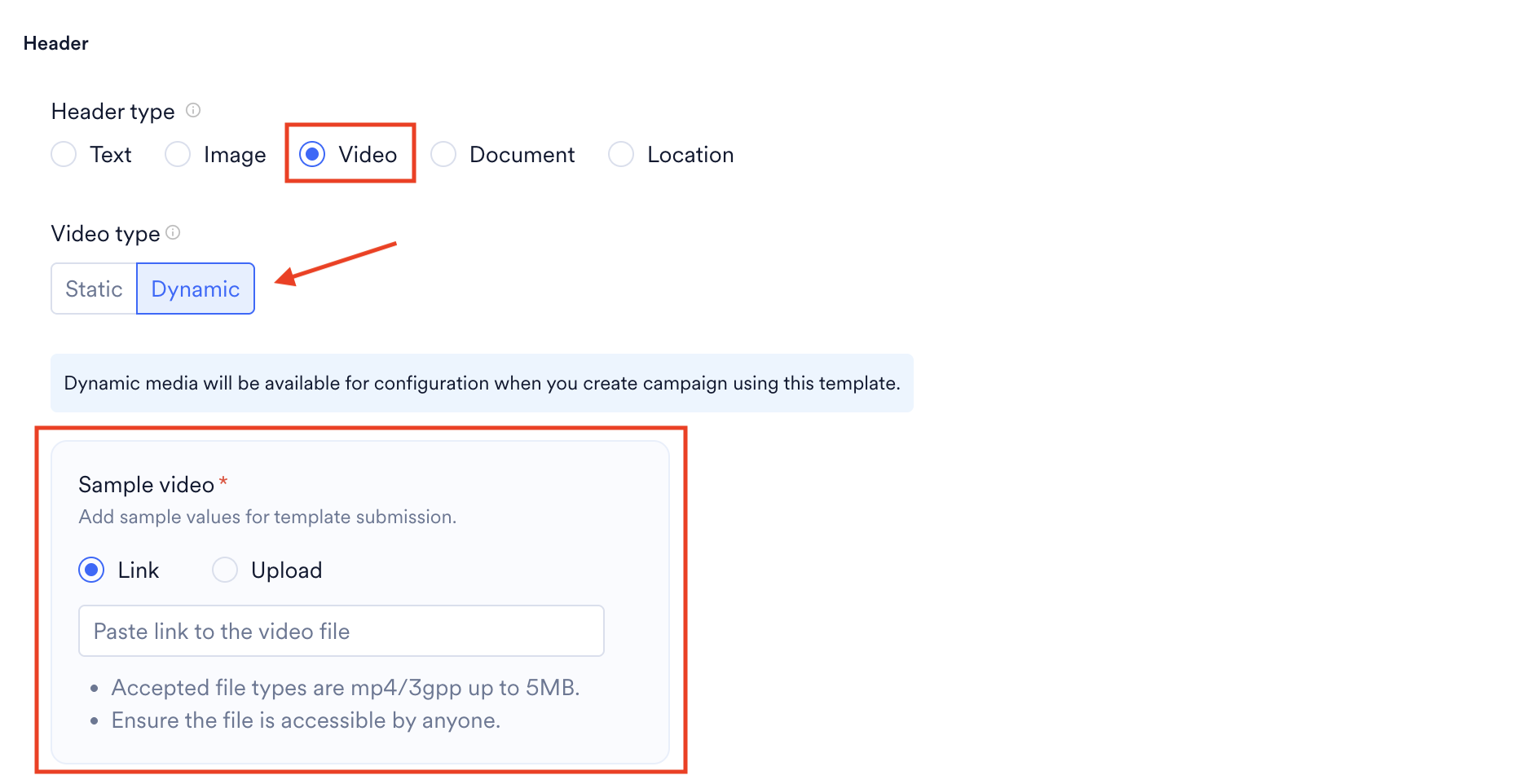
Task: Click the Header type label
Action: 112,112
